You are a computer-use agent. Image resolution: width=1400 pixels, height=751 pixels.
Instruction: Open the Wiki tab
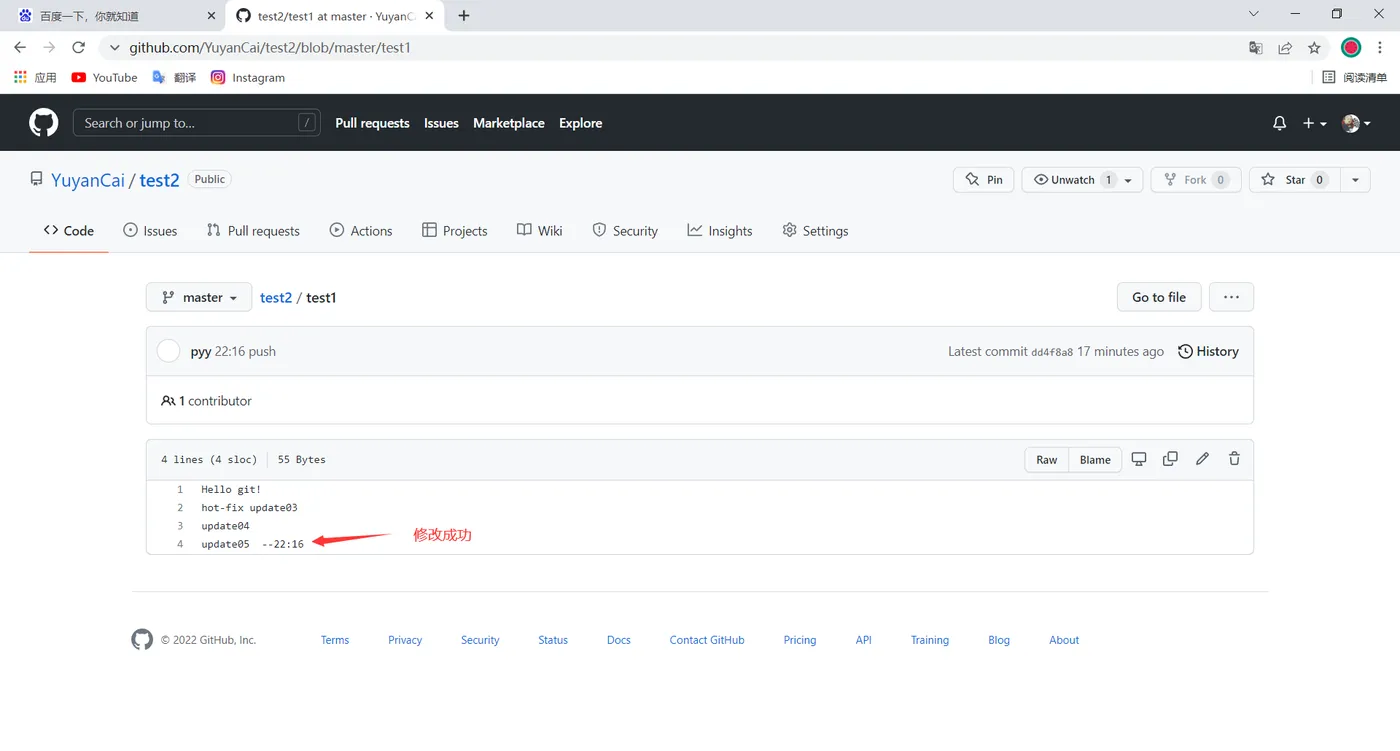pyautogui.click(x=540, y=231)
